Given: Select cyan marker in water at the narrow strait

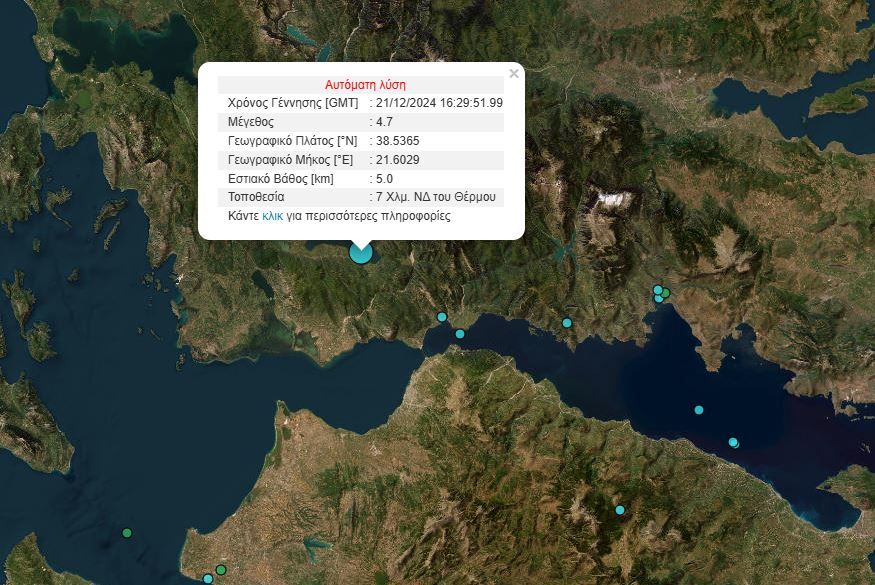Looking at the screenshot, I should [460, 334].
